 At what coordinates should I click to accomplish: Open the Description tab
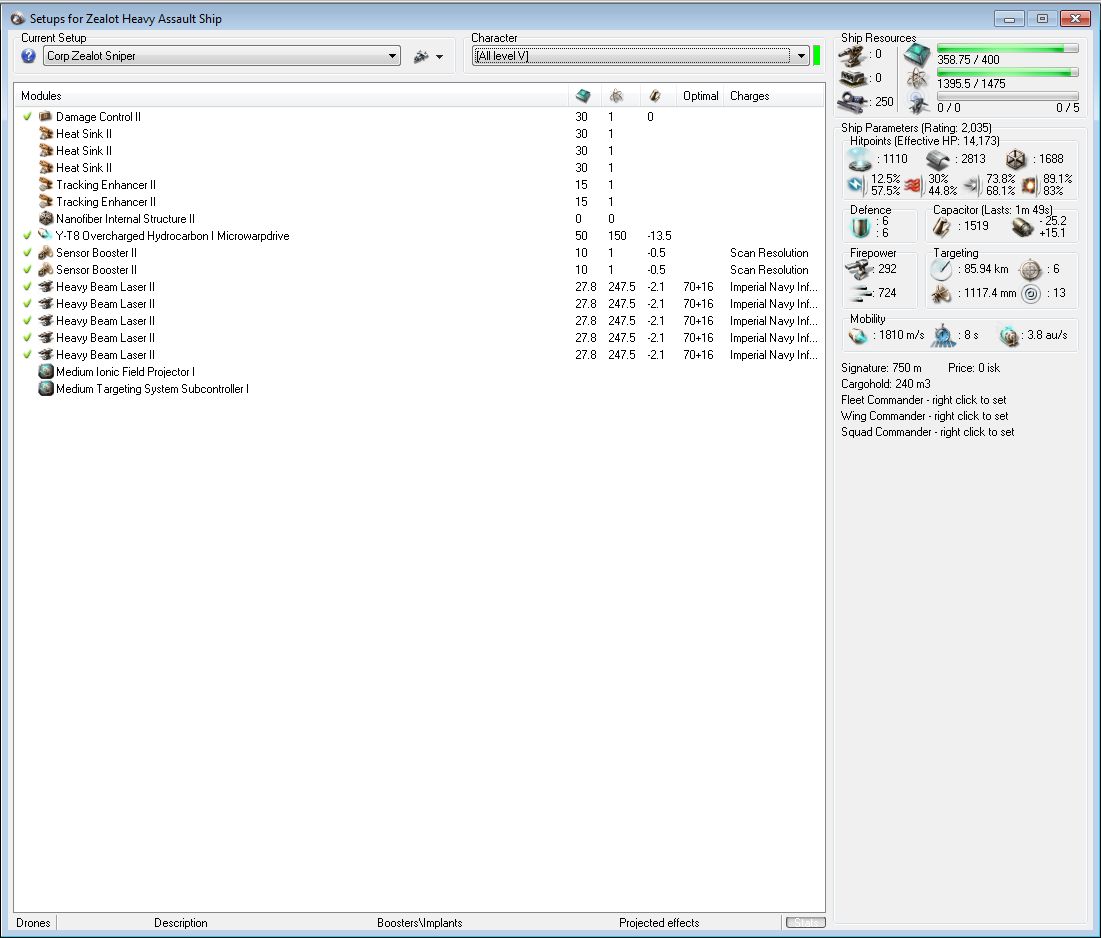(x=180, y=923)
